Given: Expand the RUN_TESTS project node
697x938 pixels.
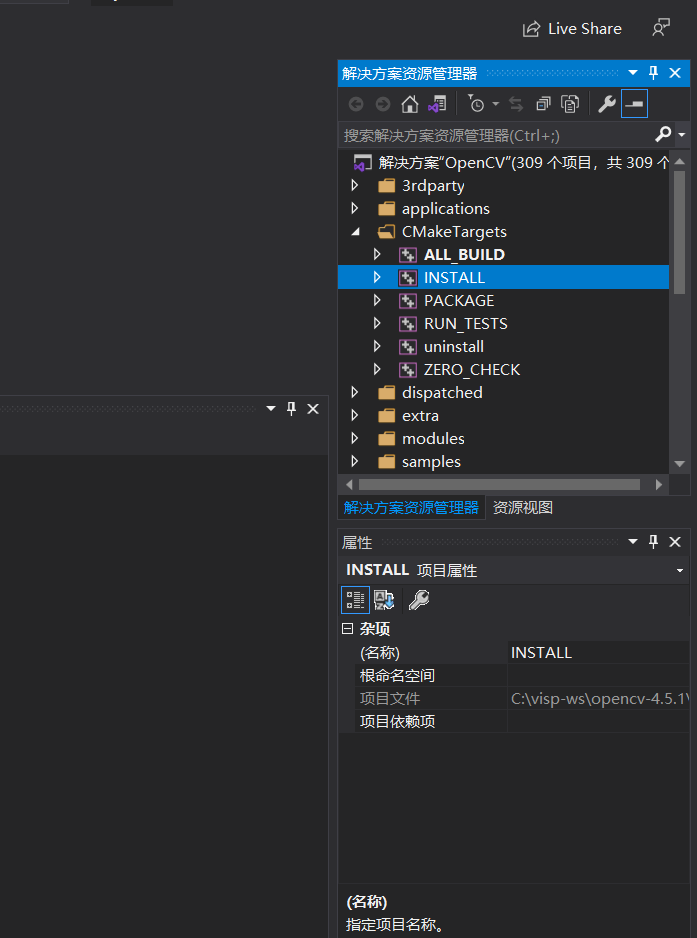Looking at the screenshot, I should pos(377,324).
